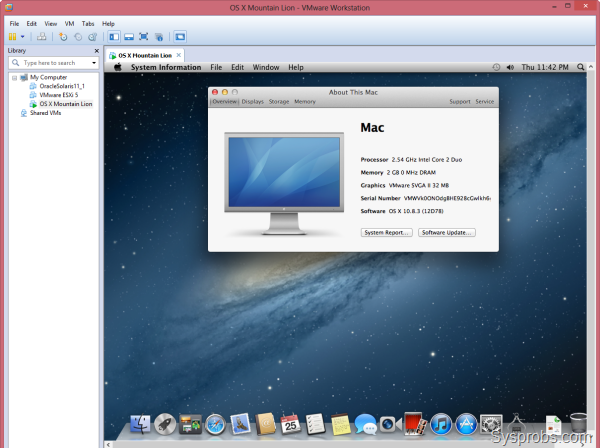Click the volume icon in Mac menu bar
600x448 pixels.
510,67
